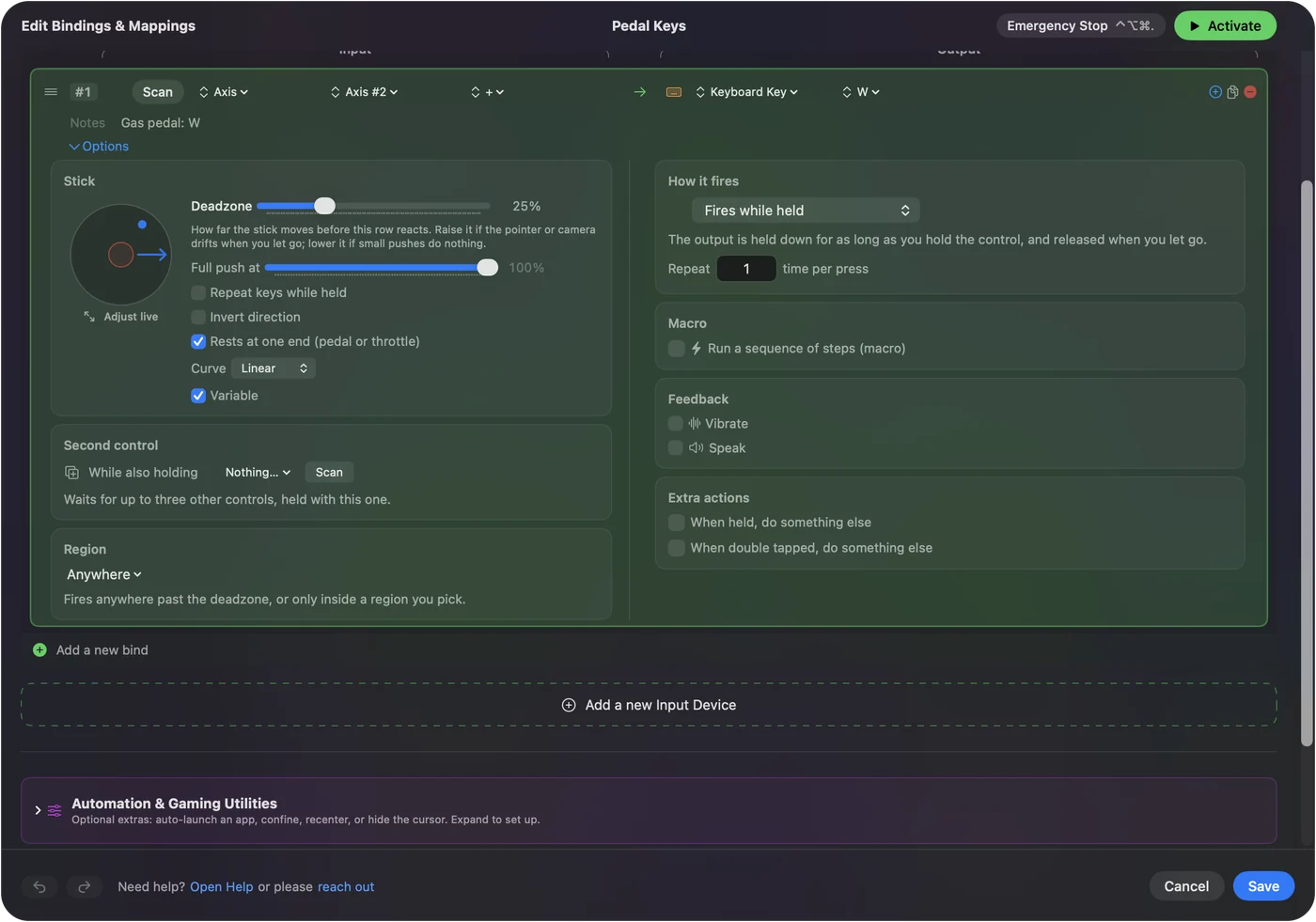
Task: Click the speaker icon beside Speak
Action: pyautogui.click(x=696, y=448)
